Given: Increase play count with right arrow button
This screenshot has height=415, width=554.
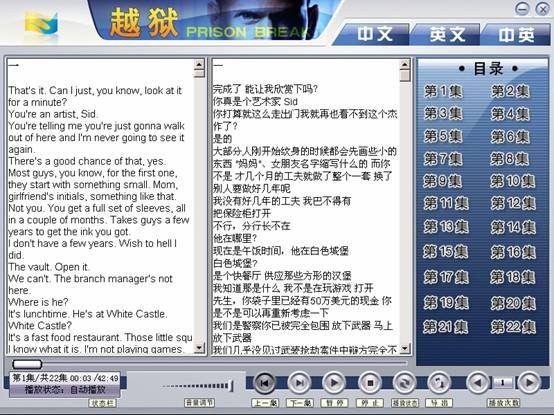Looking at the screenshot, I should click(529, 383).
